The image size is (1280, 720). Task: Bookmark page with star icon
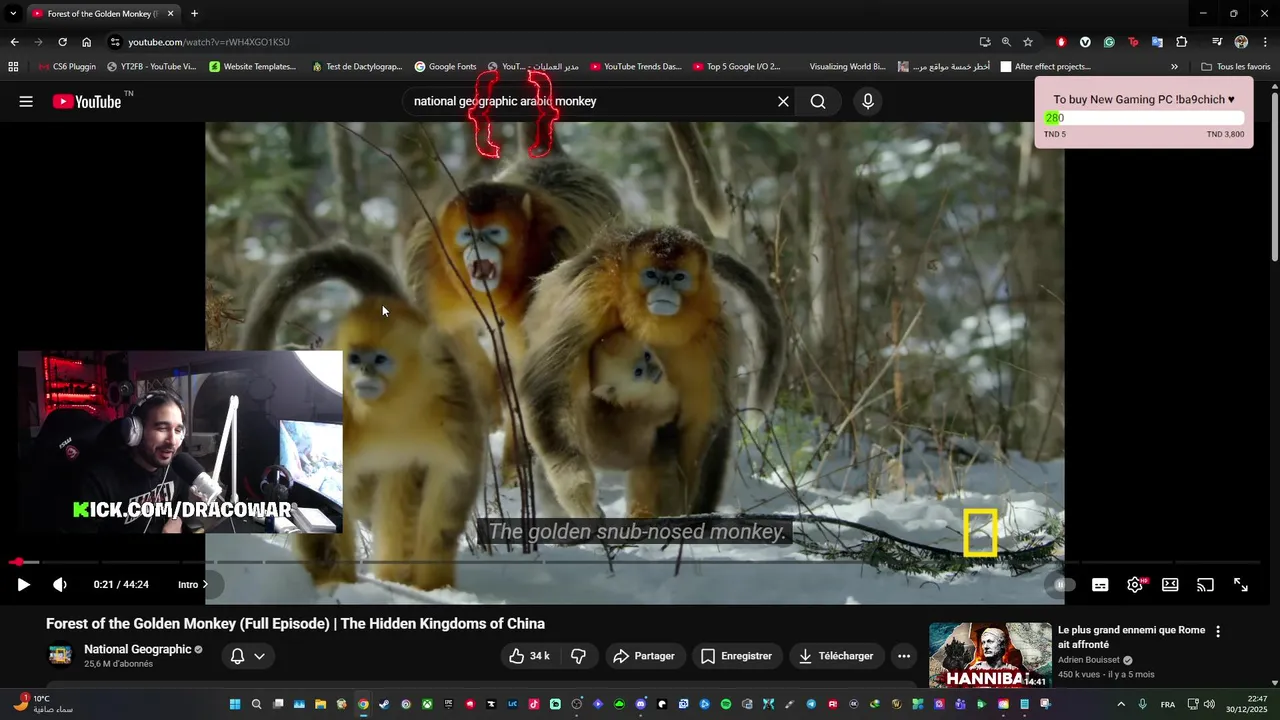pos(1027,42)
